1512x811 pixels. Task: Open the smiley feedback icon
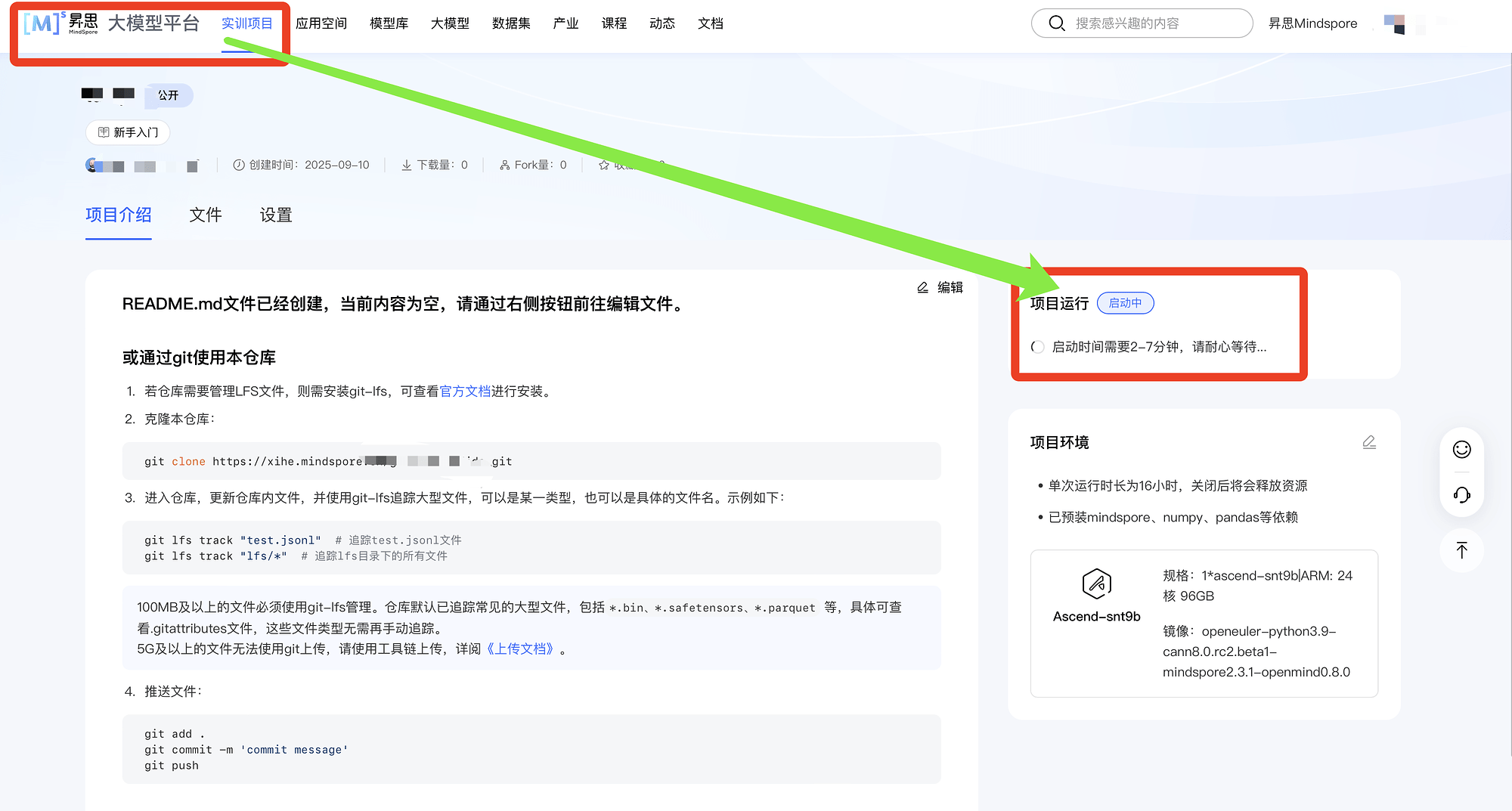coord(1462,450)
